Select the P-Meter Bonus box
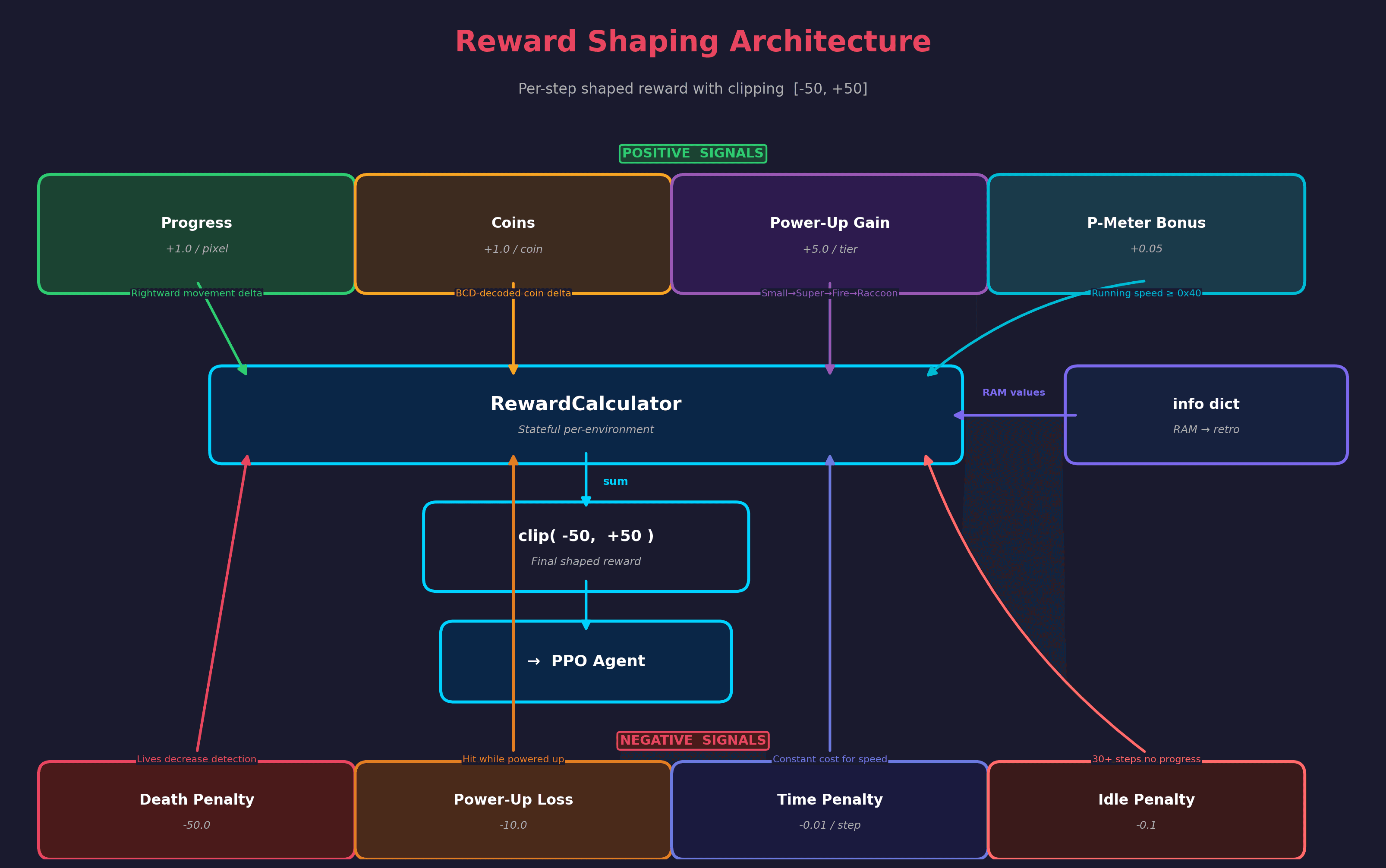This screenshot has width=1386, height=868. pyautogui.click(x=1146, y=234)
